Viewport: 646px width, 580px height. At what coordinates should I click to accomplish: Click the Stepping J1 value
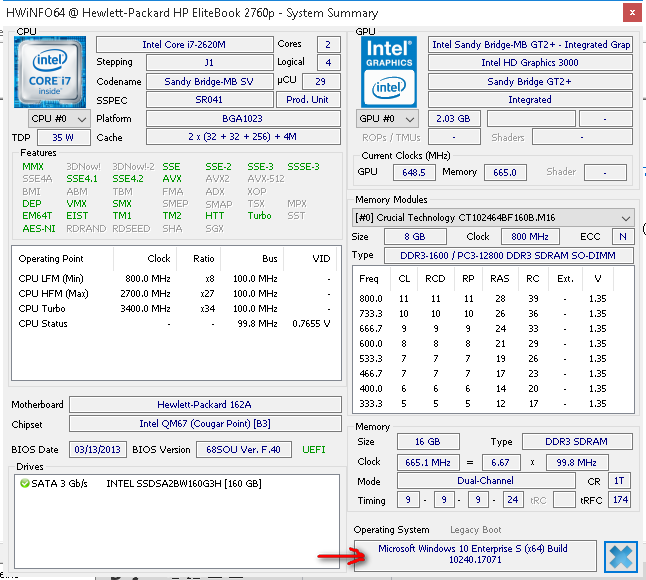coord(209,63)
